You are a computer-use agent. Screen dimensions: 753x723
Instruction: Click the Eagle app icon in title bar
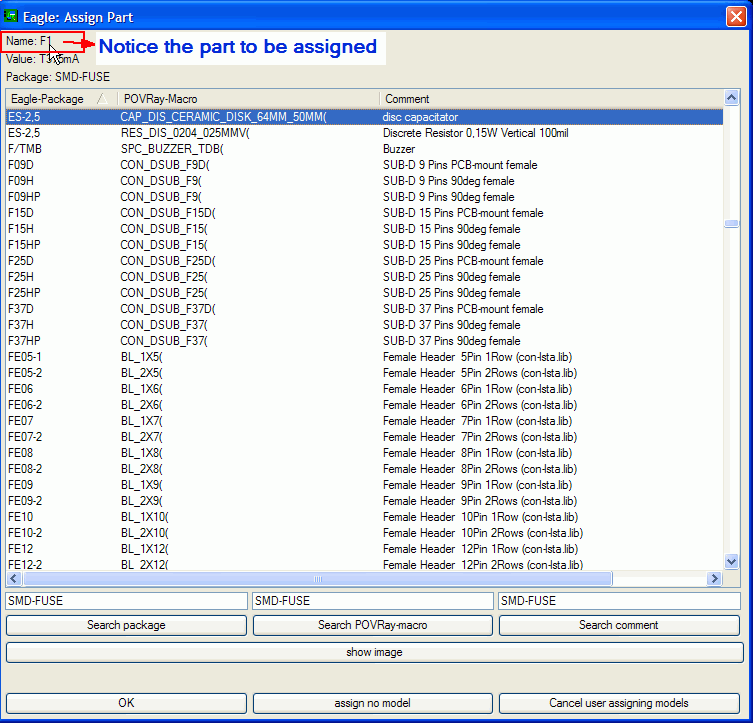[11, 16]
